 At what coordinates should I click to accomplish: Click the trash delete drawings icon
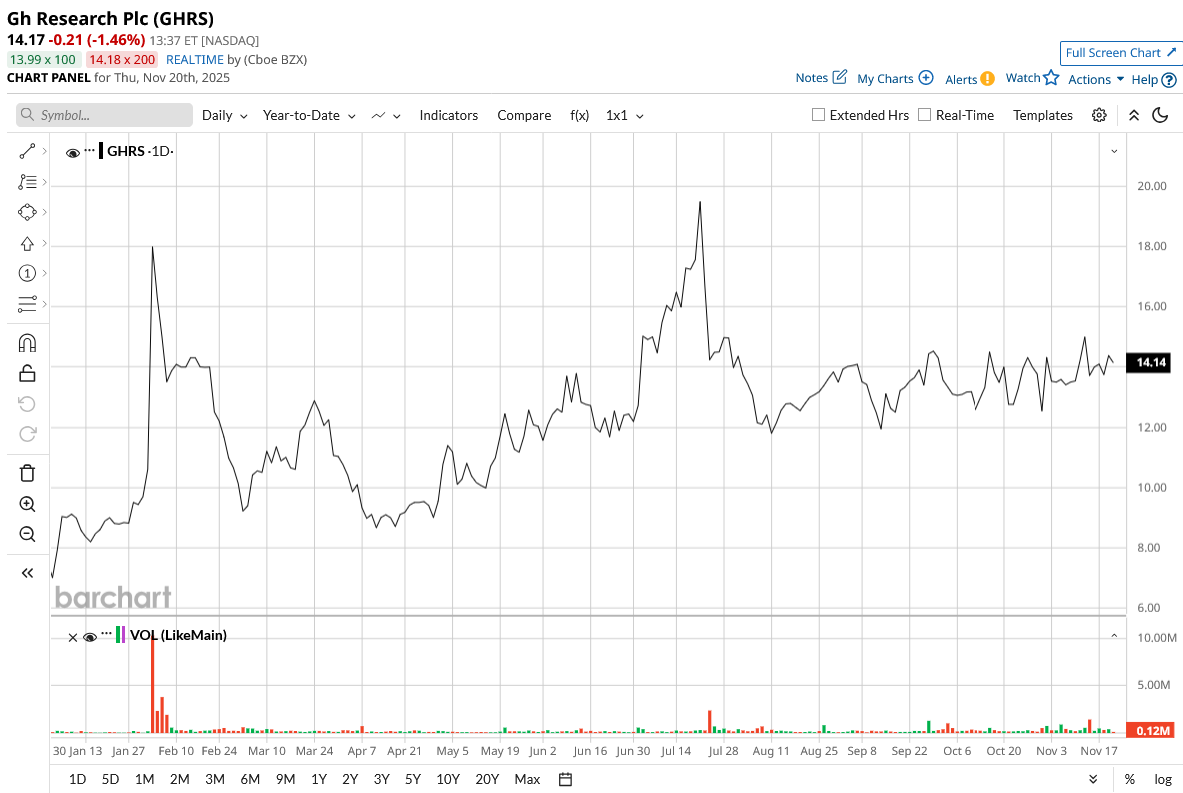[27, 473]
